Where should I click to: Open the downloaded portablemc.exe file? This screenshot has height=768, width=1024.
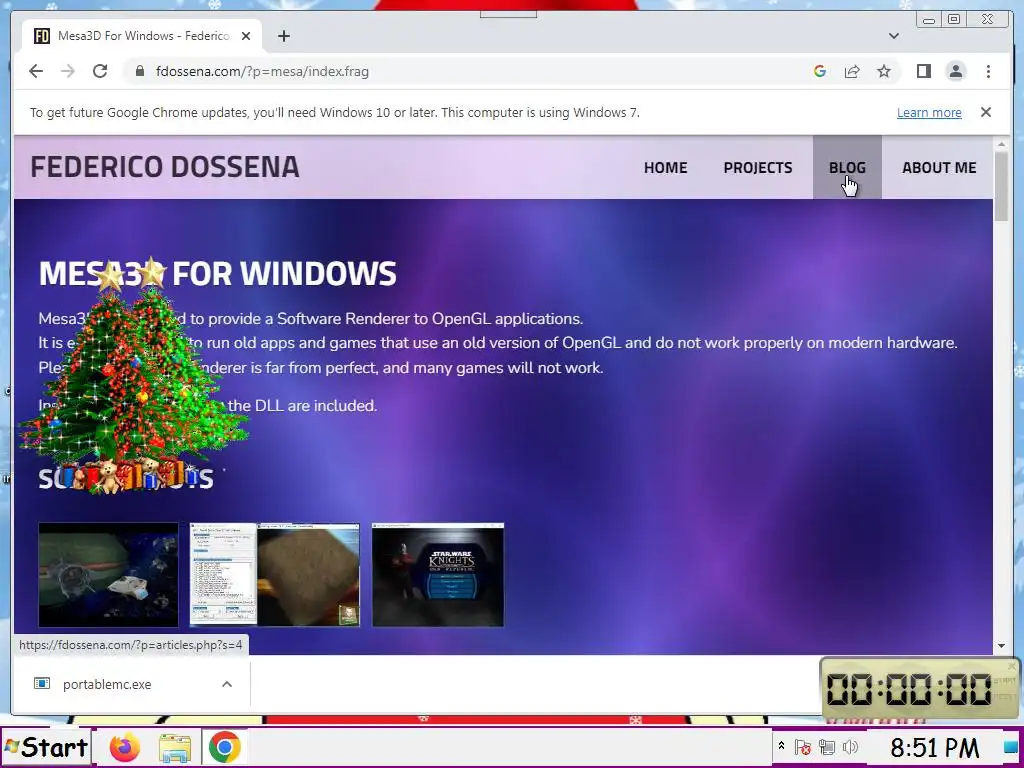point(106,684)
